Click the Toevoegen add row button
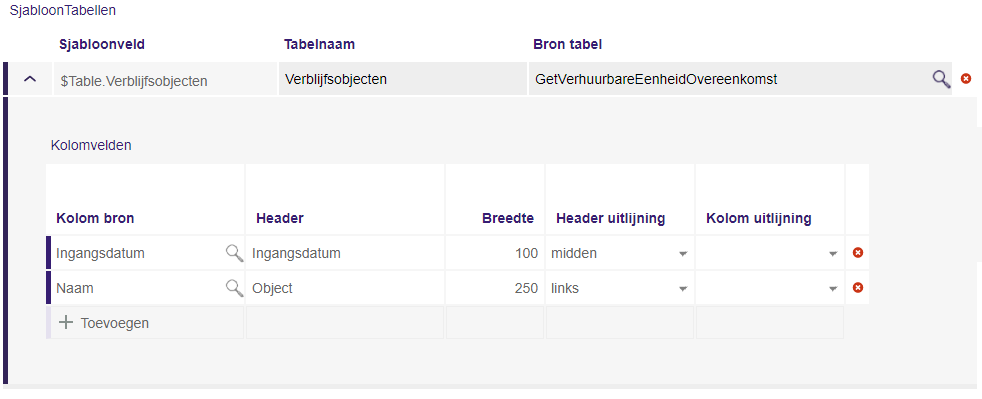 [x=103, y=323]
